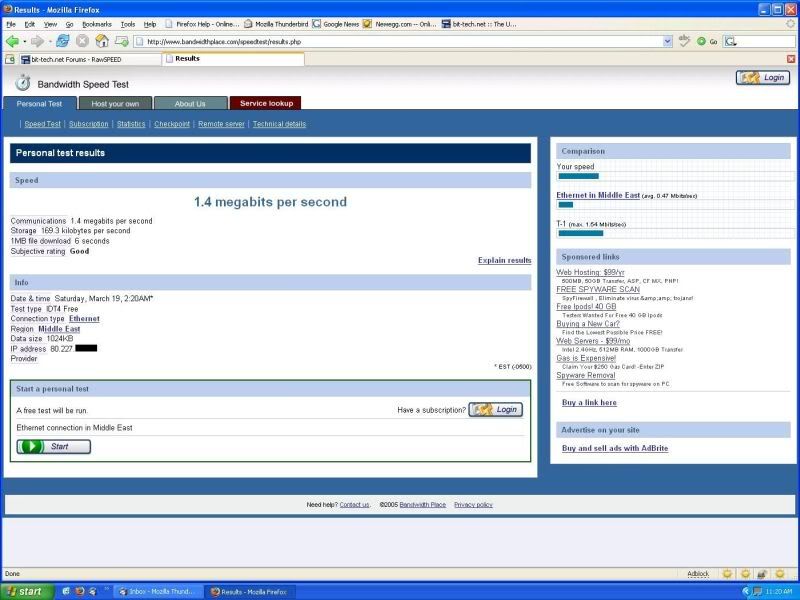Open the File menu

pyautogui.click(x=11, y=24)
